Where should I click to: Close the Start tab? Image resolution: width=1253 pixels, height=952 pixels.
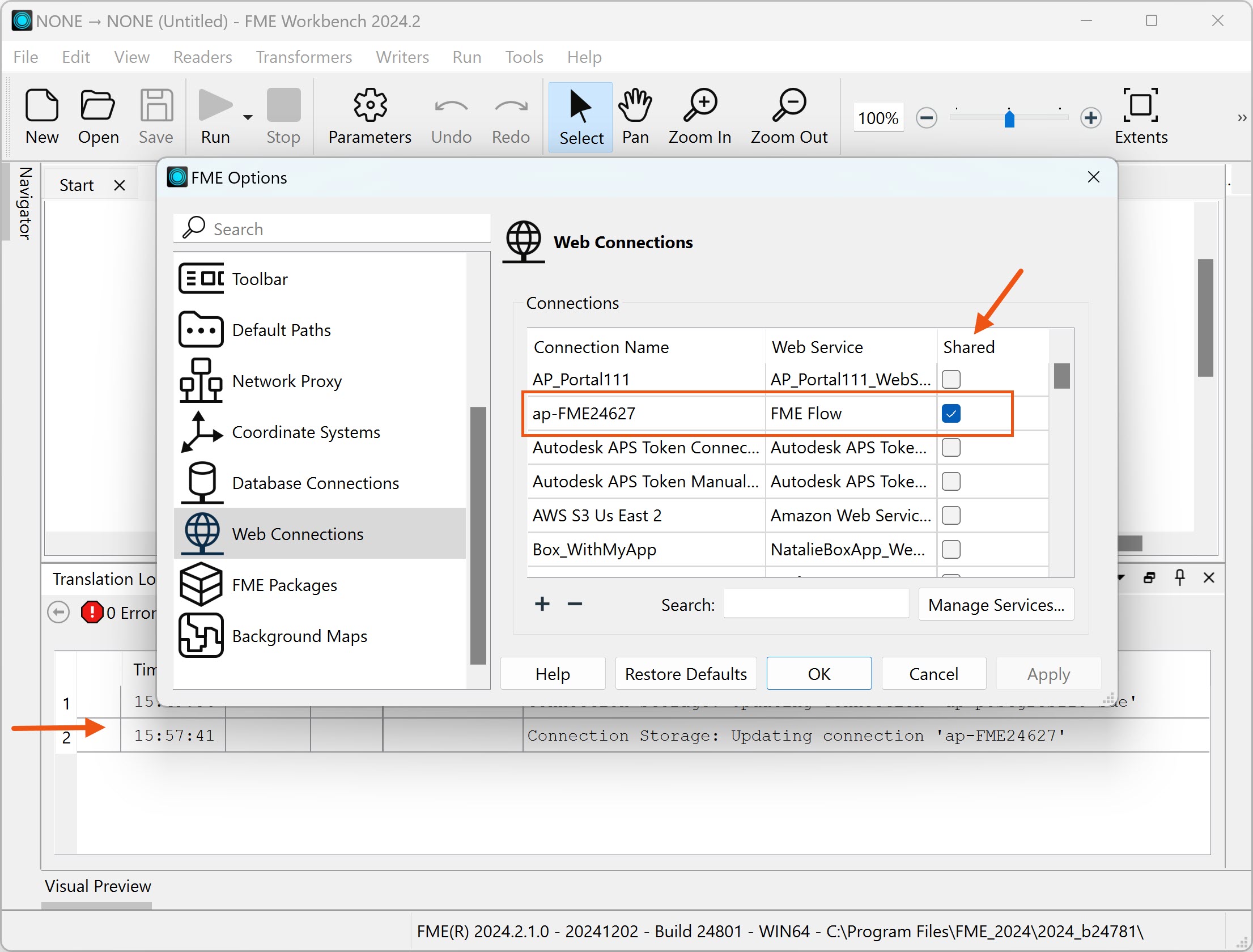coord(120,185)
